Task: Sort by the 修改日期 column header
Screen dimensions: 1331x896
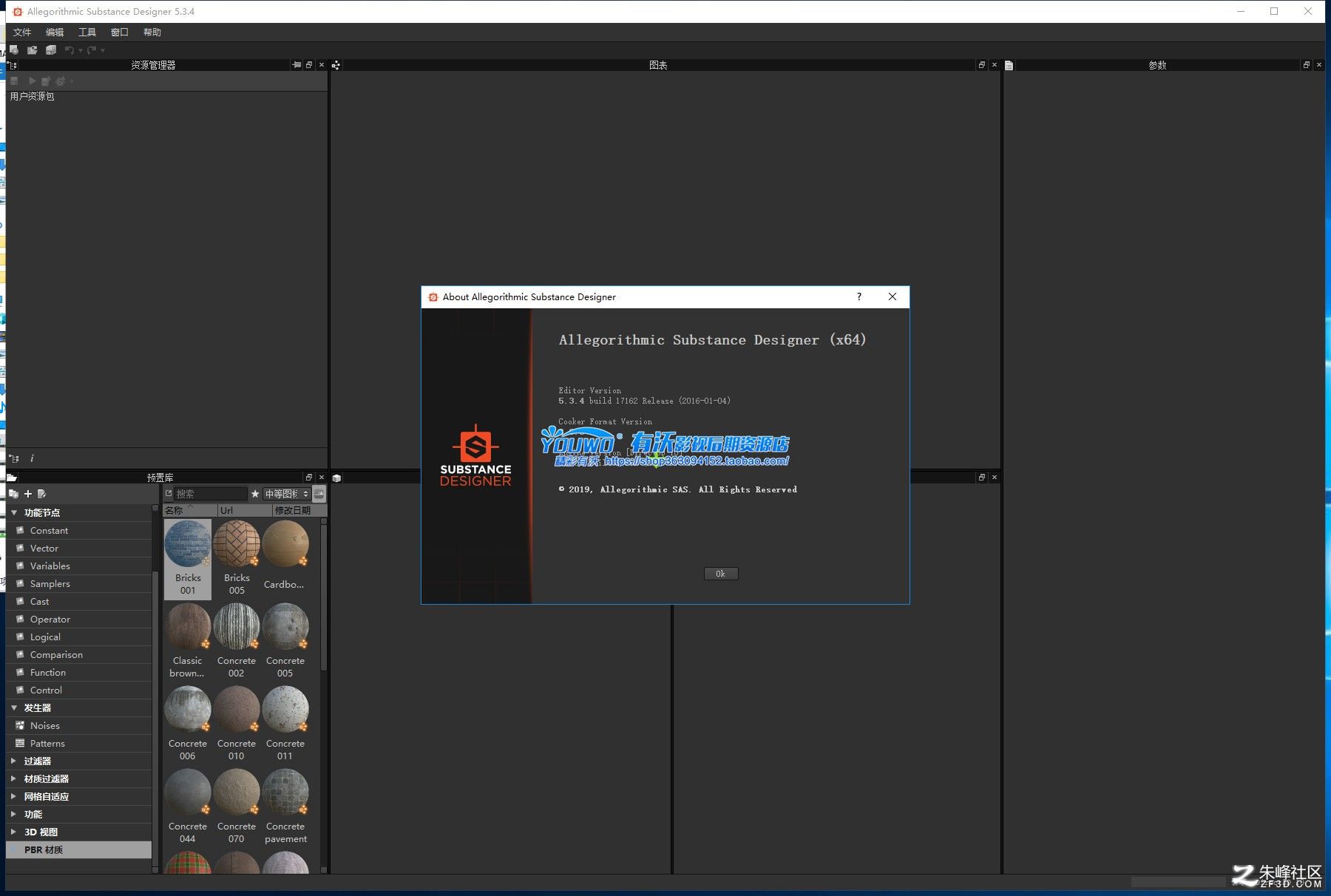Action: click(299, 510)
